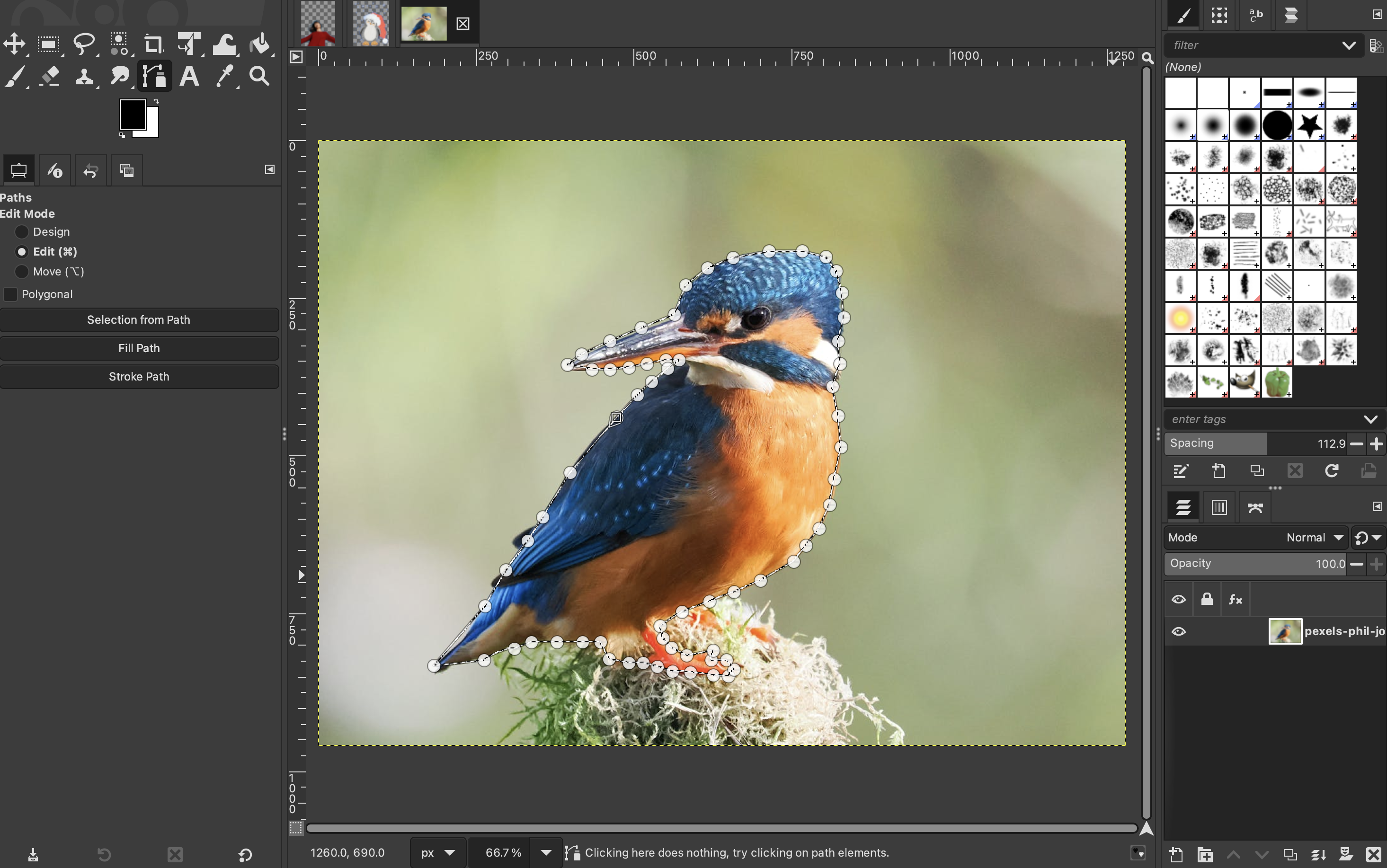Select the Crop tool
1387x868 pixels.
pos(153,44)
